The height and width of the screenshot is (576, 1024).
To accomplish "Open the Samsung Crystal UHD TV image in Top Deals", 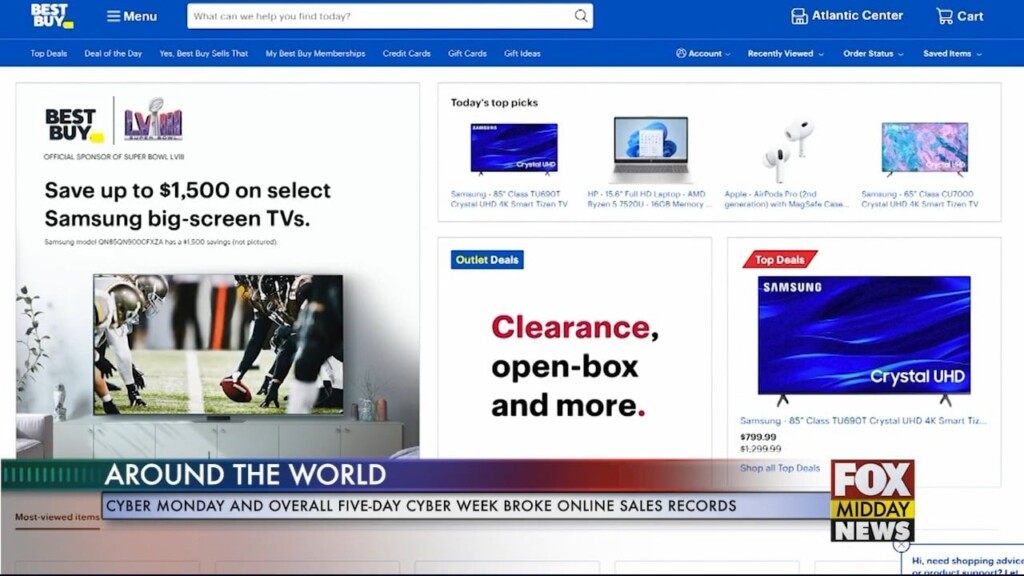I will (864, 339).
